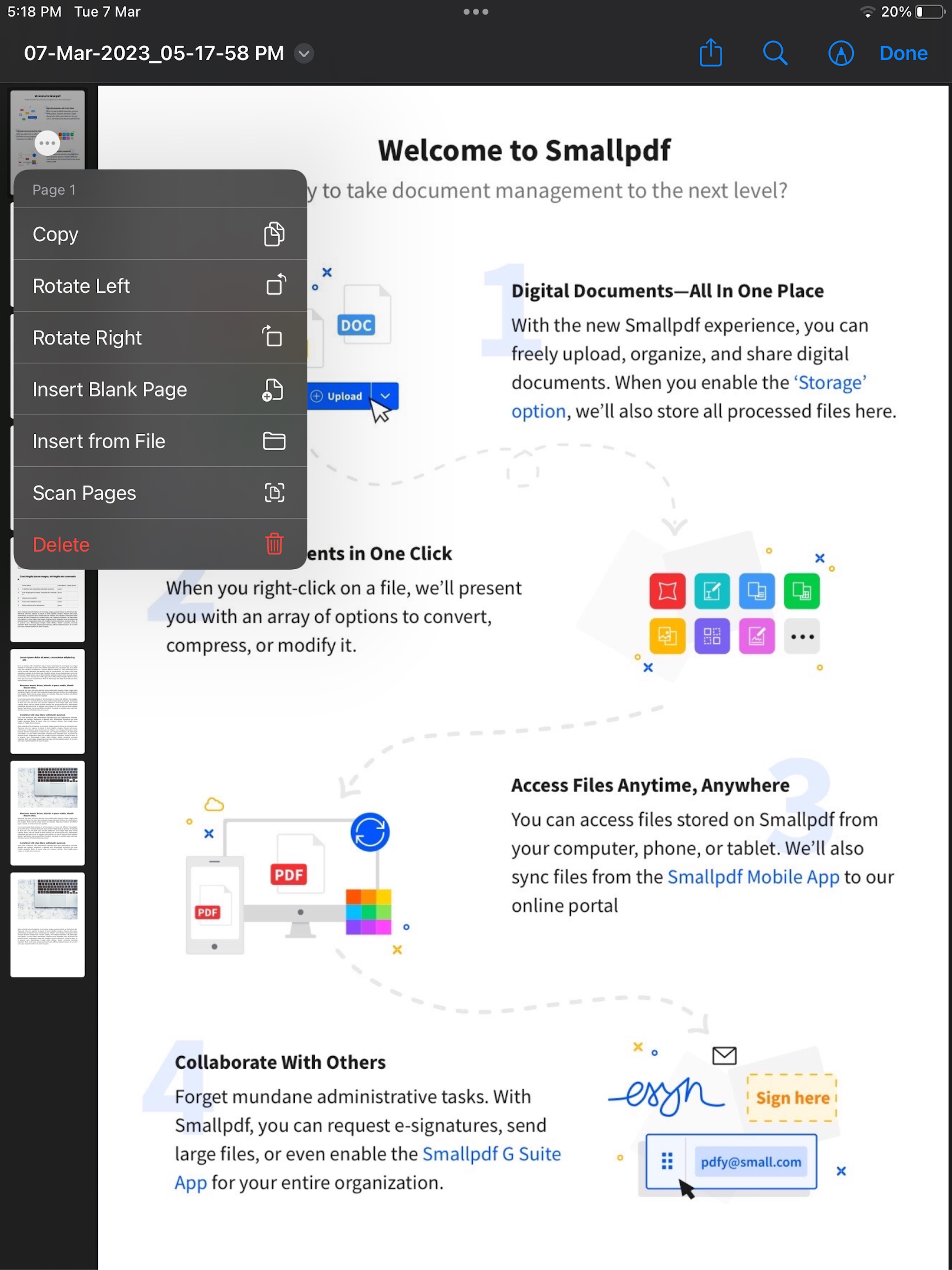Click the Smallpdf Mobile App link

click(x=752, y=876)
